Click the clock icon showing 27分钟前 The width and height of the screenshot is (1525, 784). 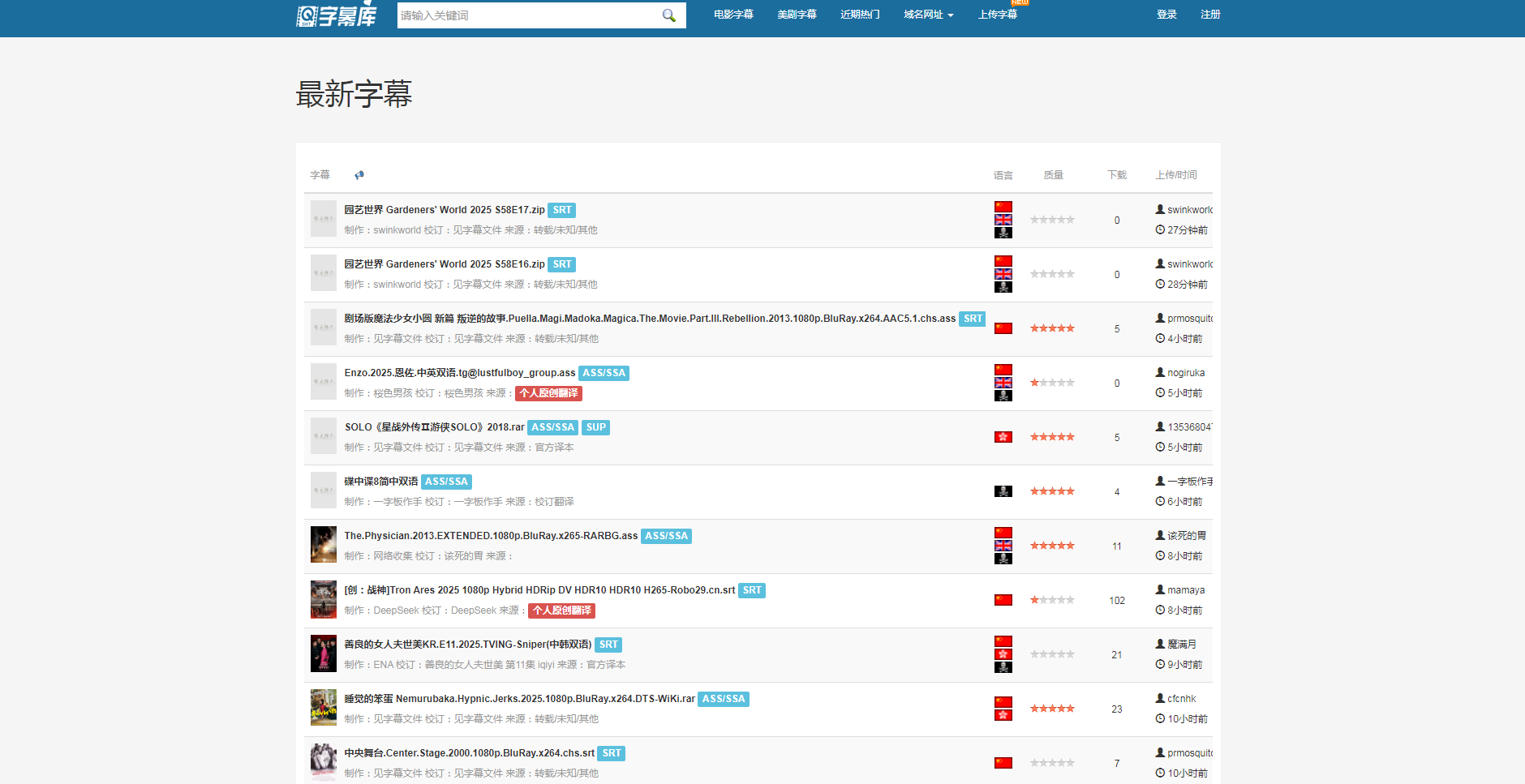(x=1159, y=229)
